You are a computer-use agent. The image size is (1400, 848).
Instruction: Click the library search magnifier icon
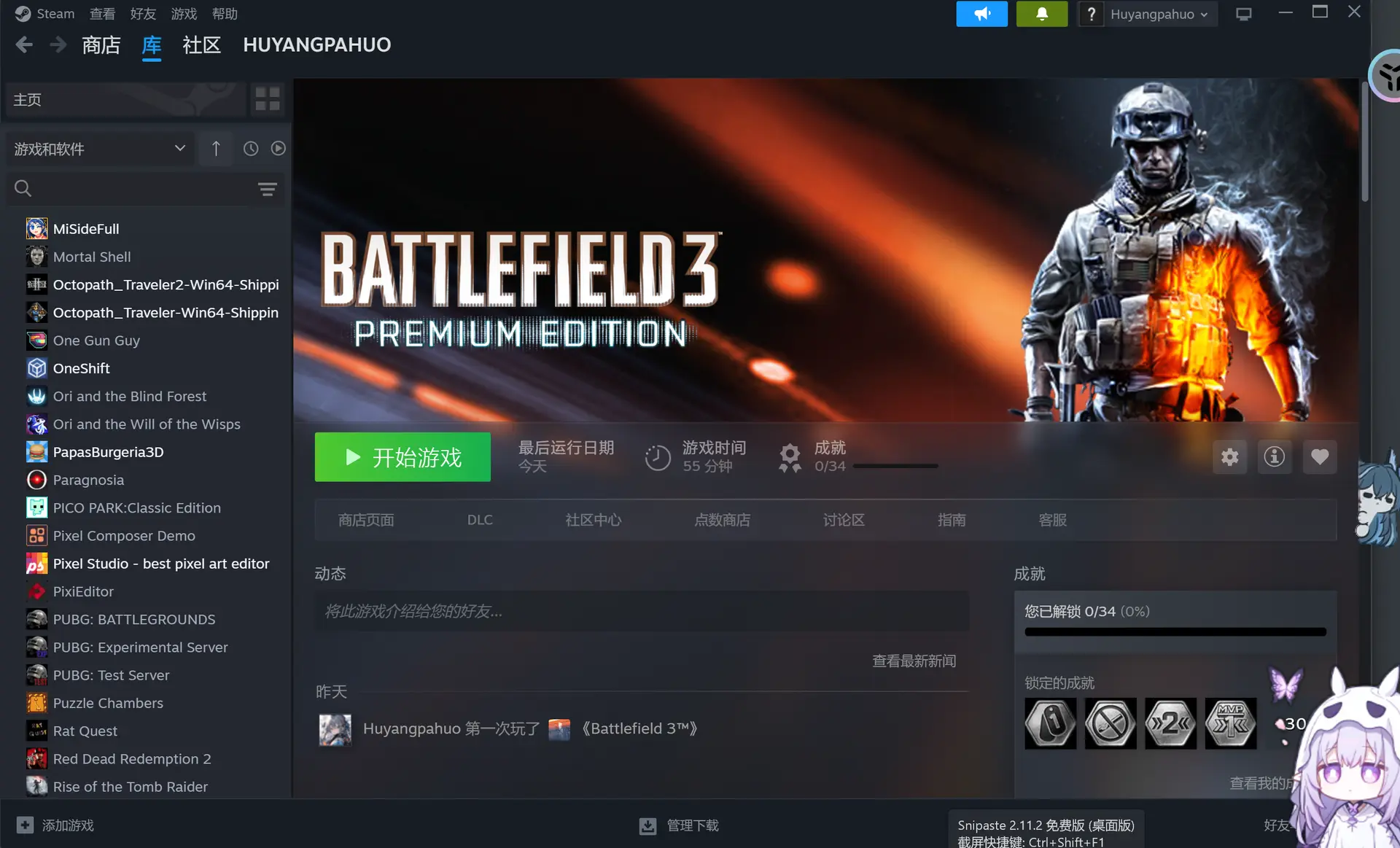(x=23, y=189)
